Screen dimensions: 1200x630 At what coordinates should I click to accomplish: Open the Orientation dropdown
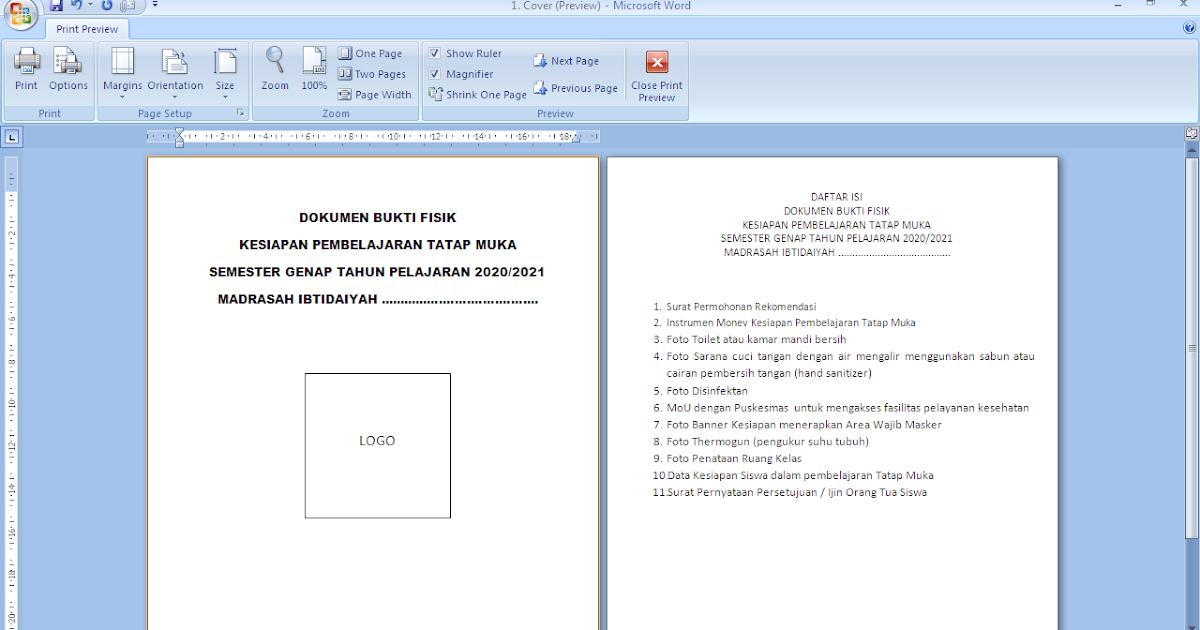(x=175, y=70)
